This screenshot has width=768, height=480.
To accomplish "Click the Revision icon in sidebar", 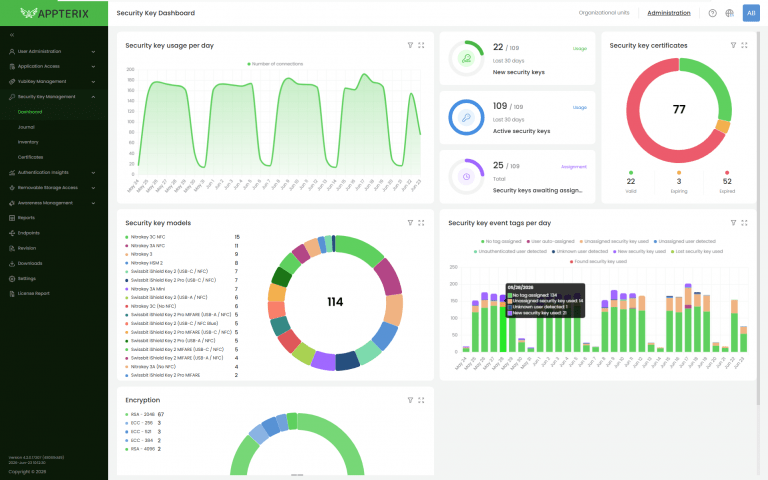I will [12, 248].
